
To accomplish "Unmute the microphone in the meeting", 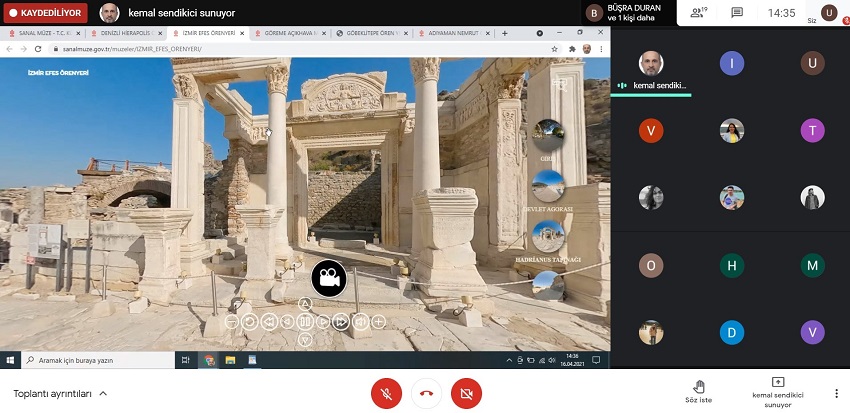I will [386, 393].
